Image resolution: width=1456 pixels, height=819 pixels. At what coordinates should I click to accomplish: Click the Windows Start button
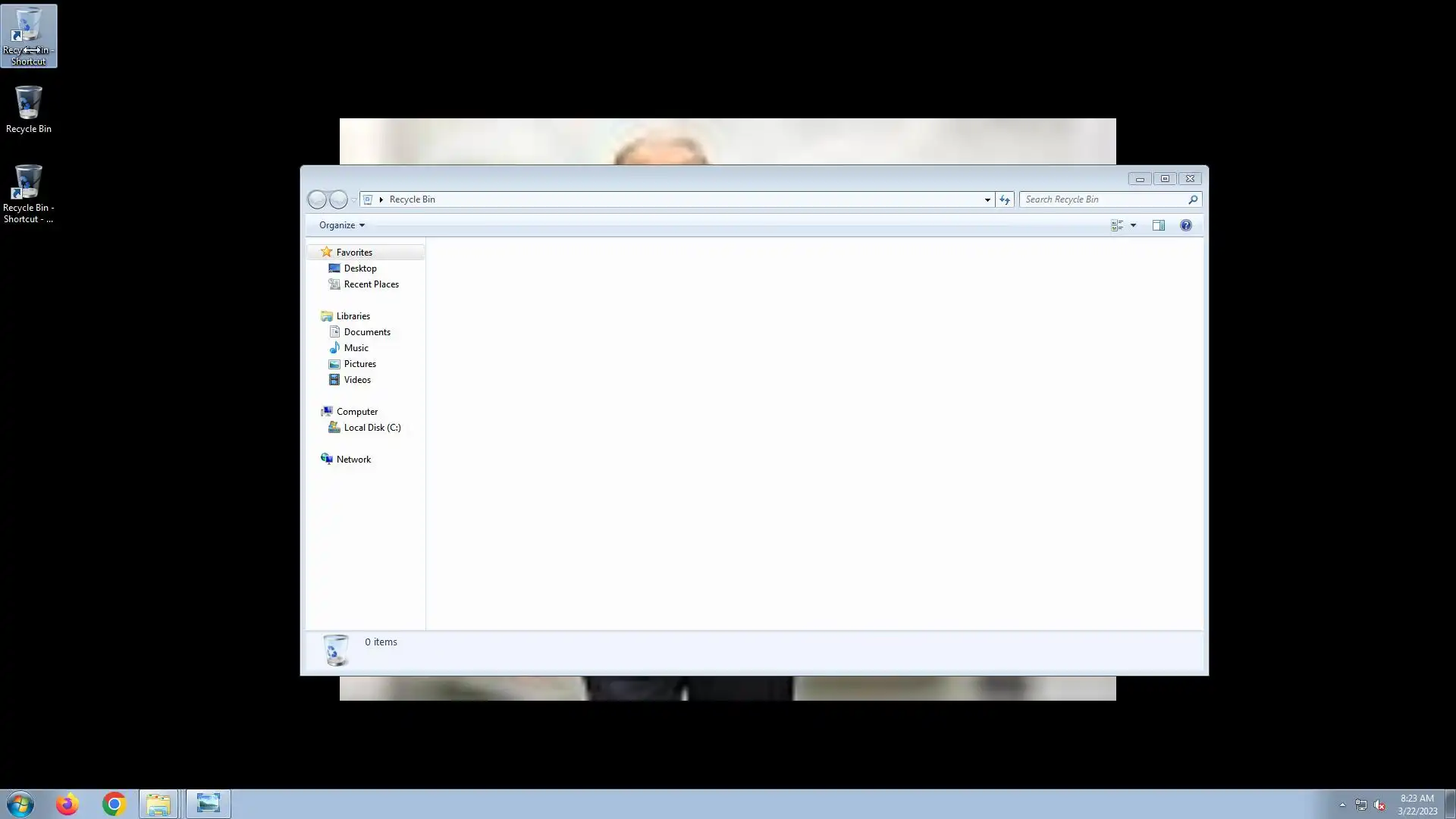click(20, 804)
